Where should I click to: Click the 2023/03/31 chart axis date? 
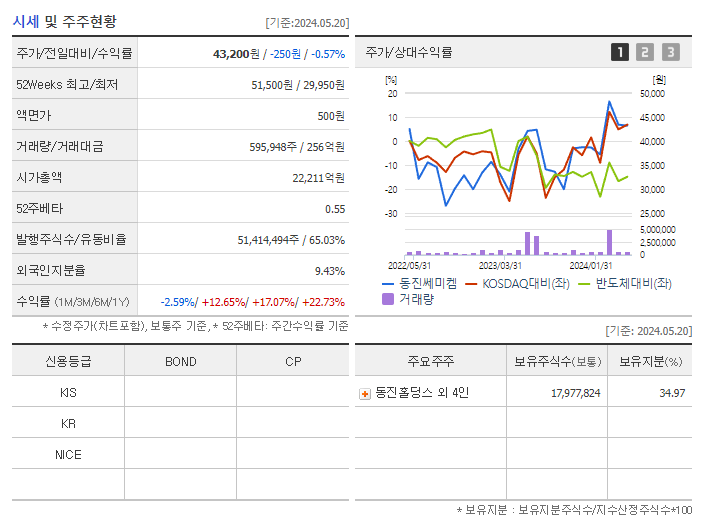tap(500, 265)
